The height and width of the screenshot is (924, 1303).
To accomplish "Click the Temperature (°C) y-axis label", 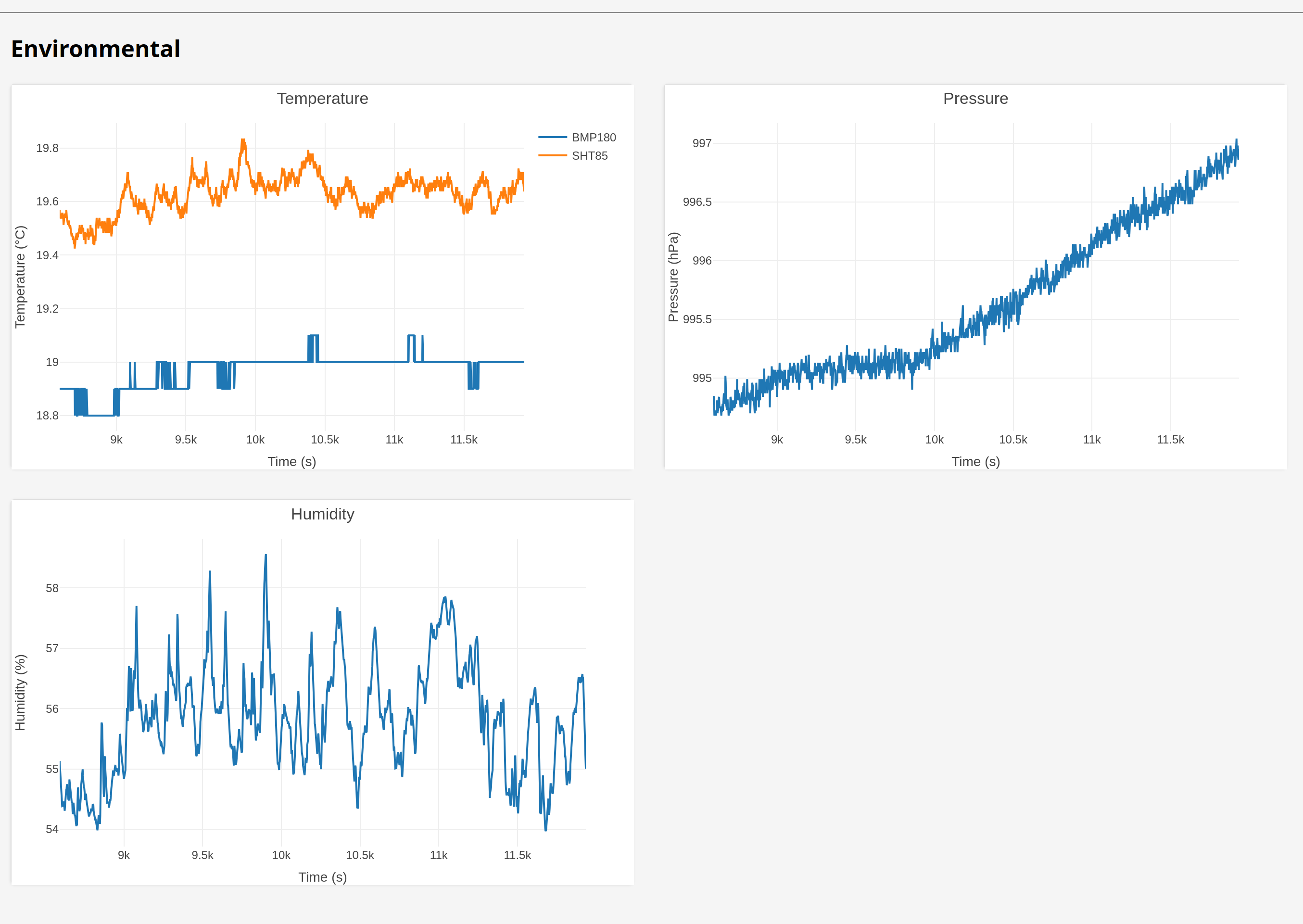I will [x=21, y=277].
